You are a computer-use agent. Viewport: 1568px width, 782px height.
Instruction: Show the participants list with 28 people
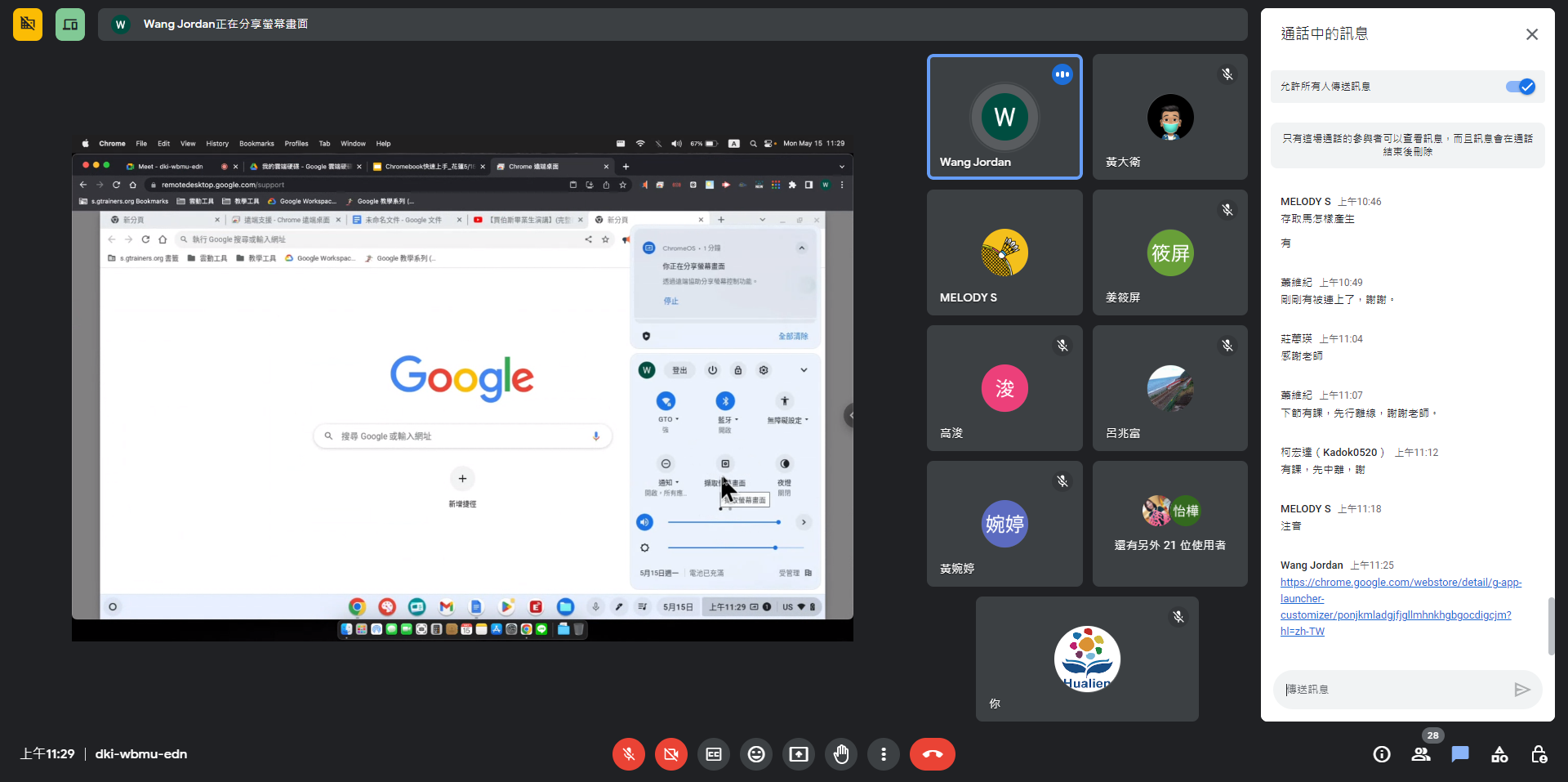coord(1421,754)
